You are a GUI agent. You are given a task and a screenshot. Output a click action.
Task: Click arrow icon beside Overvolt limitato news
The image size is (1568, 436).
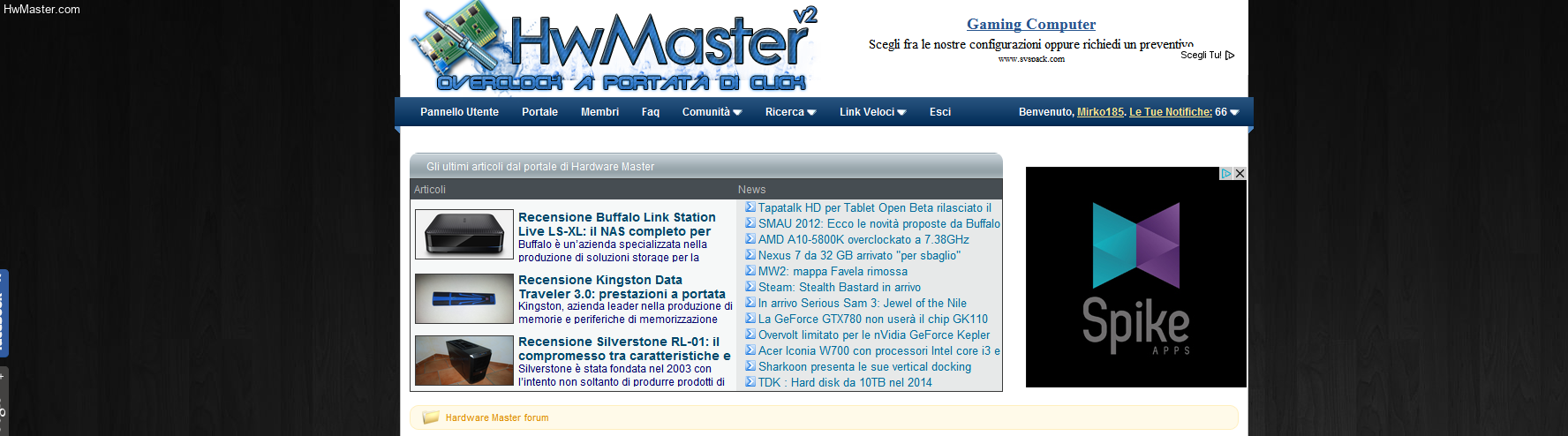pyautogui.click(x=750, y=335)
